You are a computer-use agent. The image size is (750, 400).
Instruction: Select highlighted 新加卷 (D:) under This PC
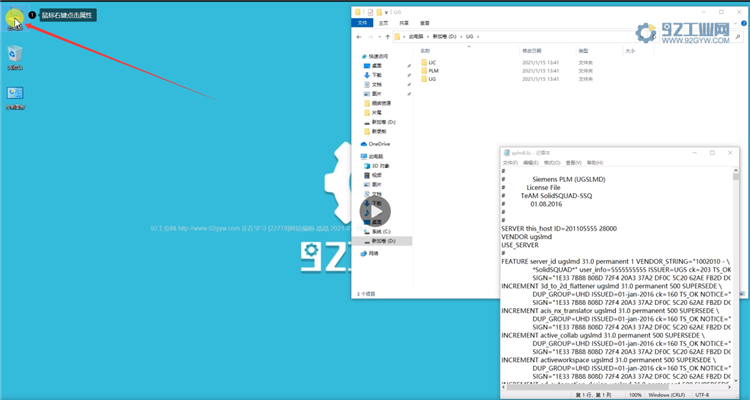point(380,241)
